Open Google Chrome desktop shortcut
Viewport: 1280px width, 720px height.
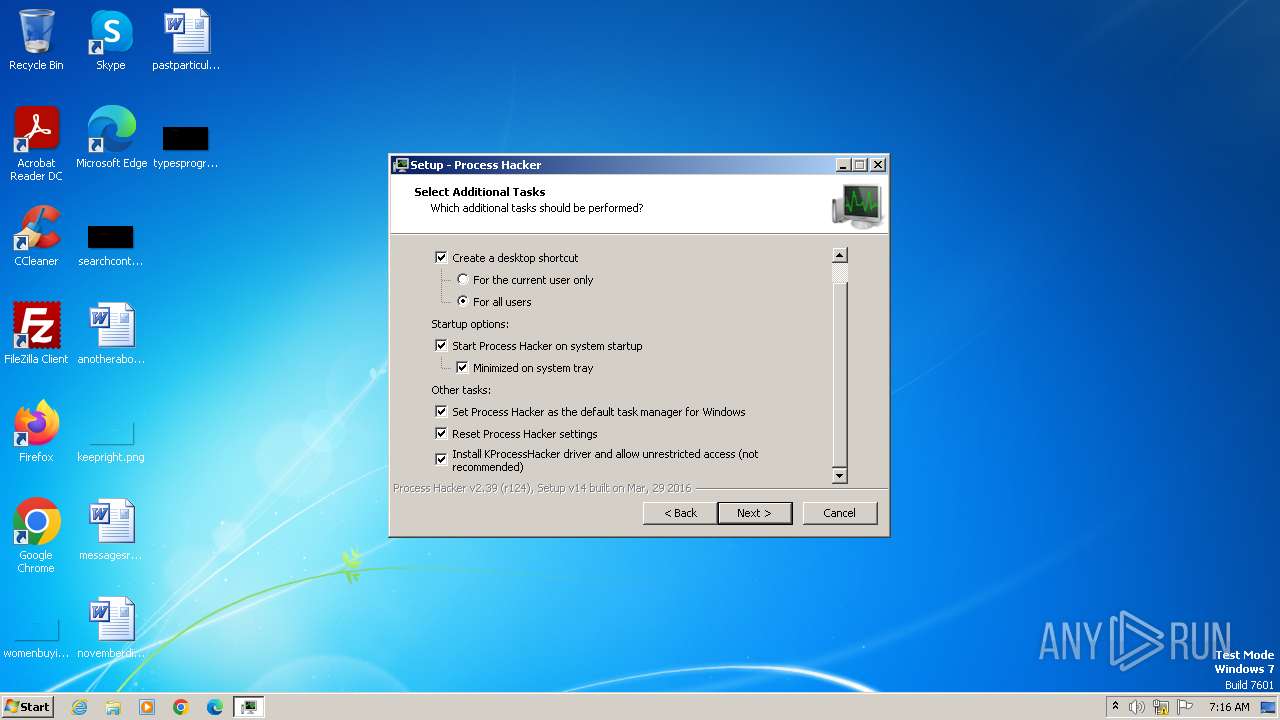click(x=36, y=537)
